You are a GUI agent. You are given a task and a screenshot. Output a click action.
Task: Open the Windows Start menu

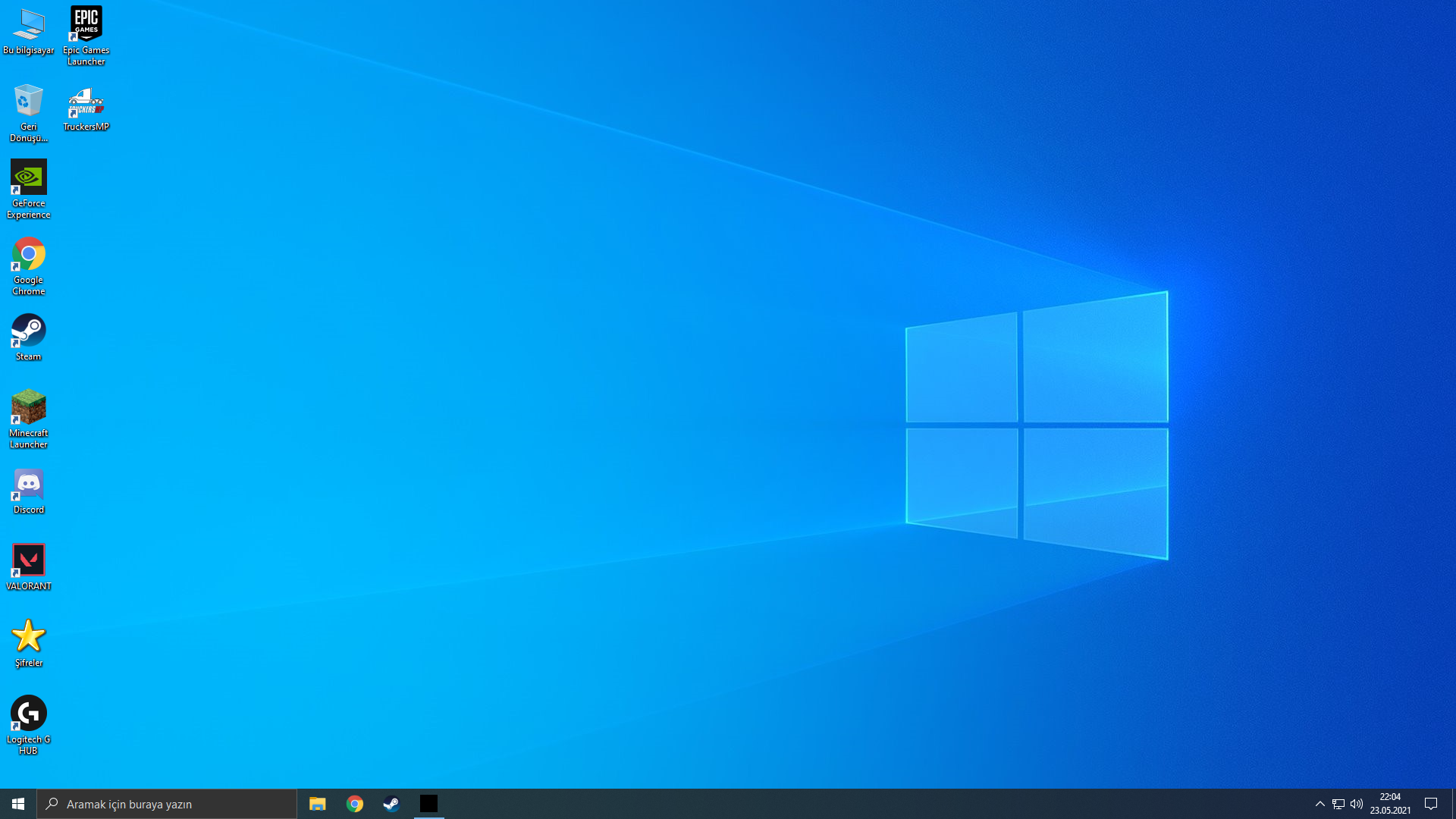pyautogui.click(x=18, y=804)
